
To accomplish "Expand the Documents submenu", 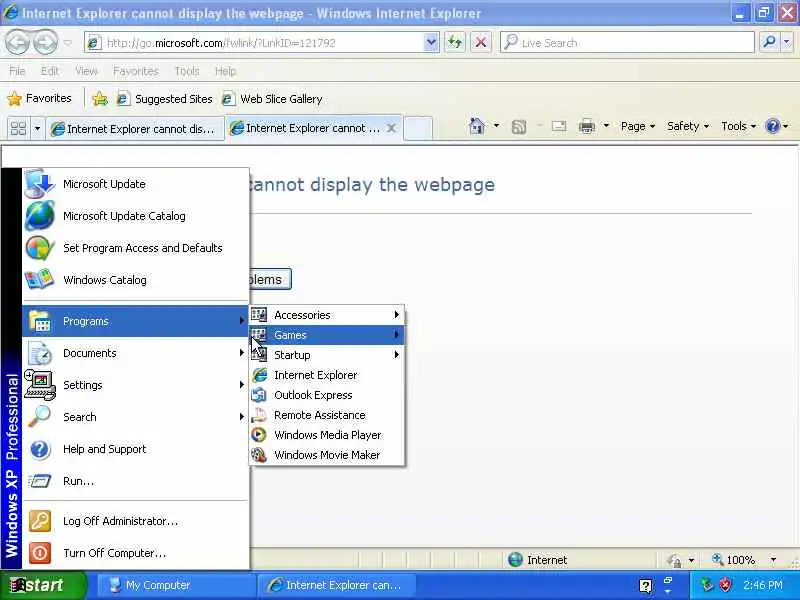I will (x=136, y=353).
